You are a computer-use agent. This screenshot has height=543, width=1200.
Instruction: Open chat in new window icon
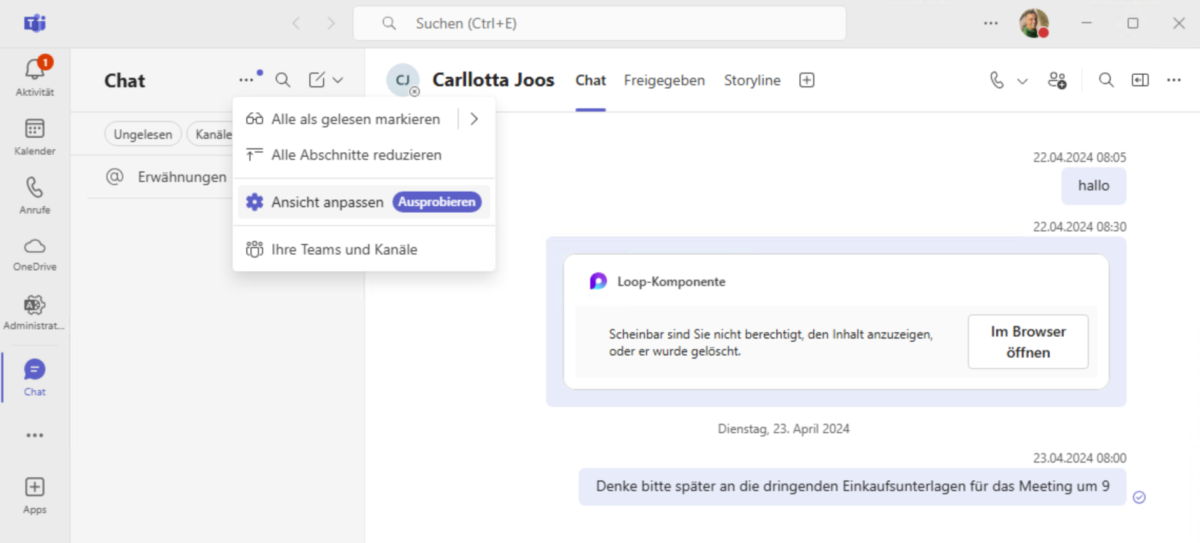pos(1140,80)
